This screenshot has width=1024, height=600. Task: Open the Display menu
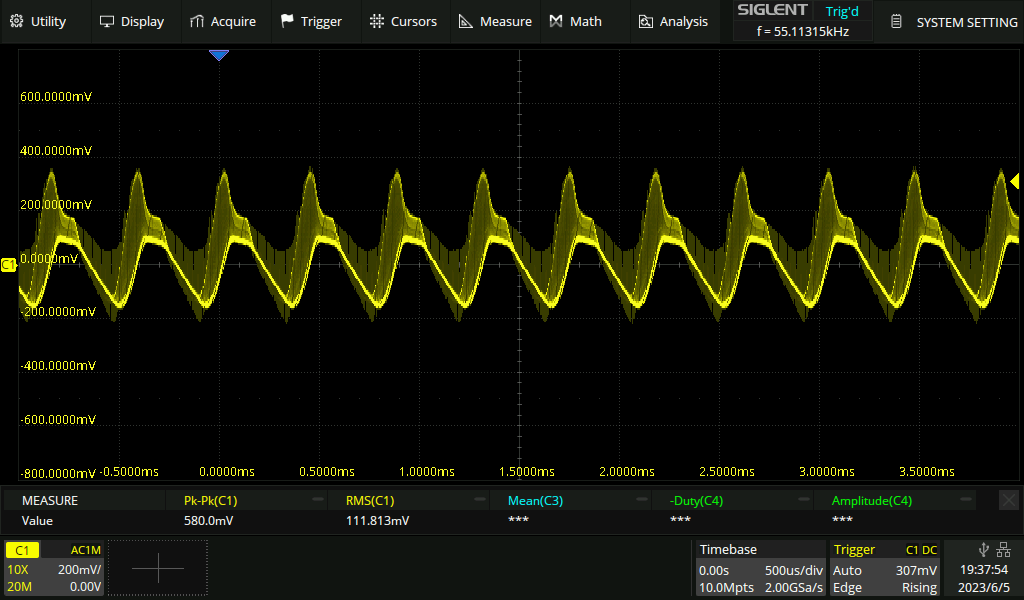tap(132, 21)
